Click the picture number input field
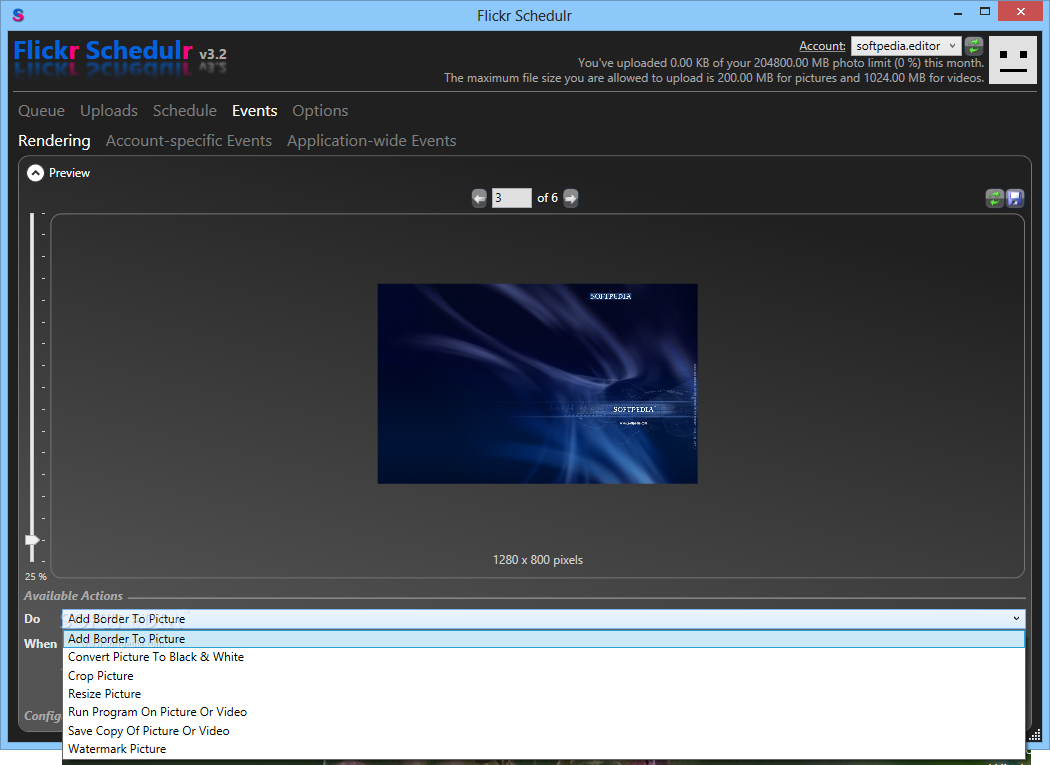1050x765 pixels. (512, 198)
